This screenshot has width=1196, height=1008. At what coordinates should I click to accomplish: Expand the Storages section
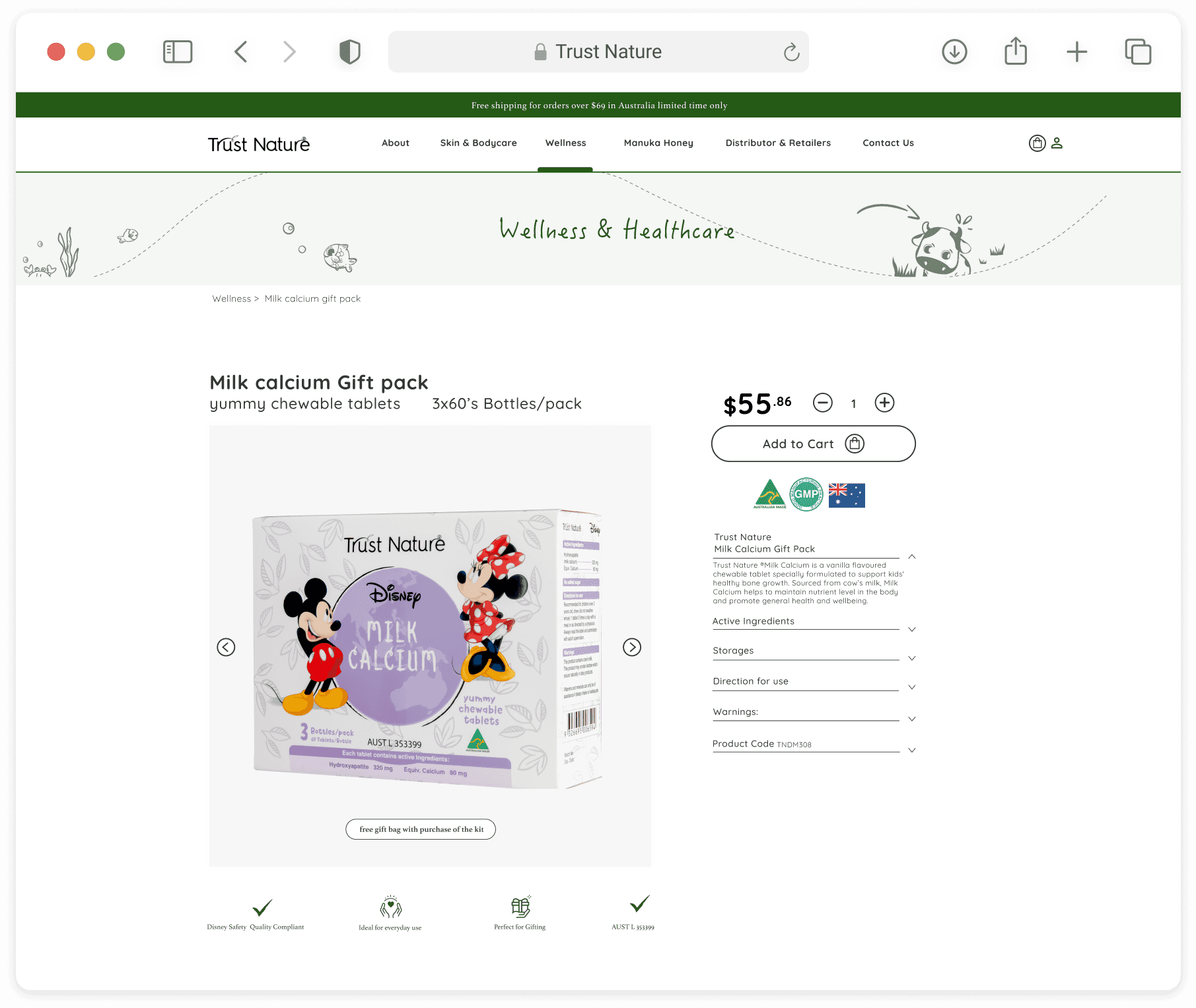[x=912, y=658]
